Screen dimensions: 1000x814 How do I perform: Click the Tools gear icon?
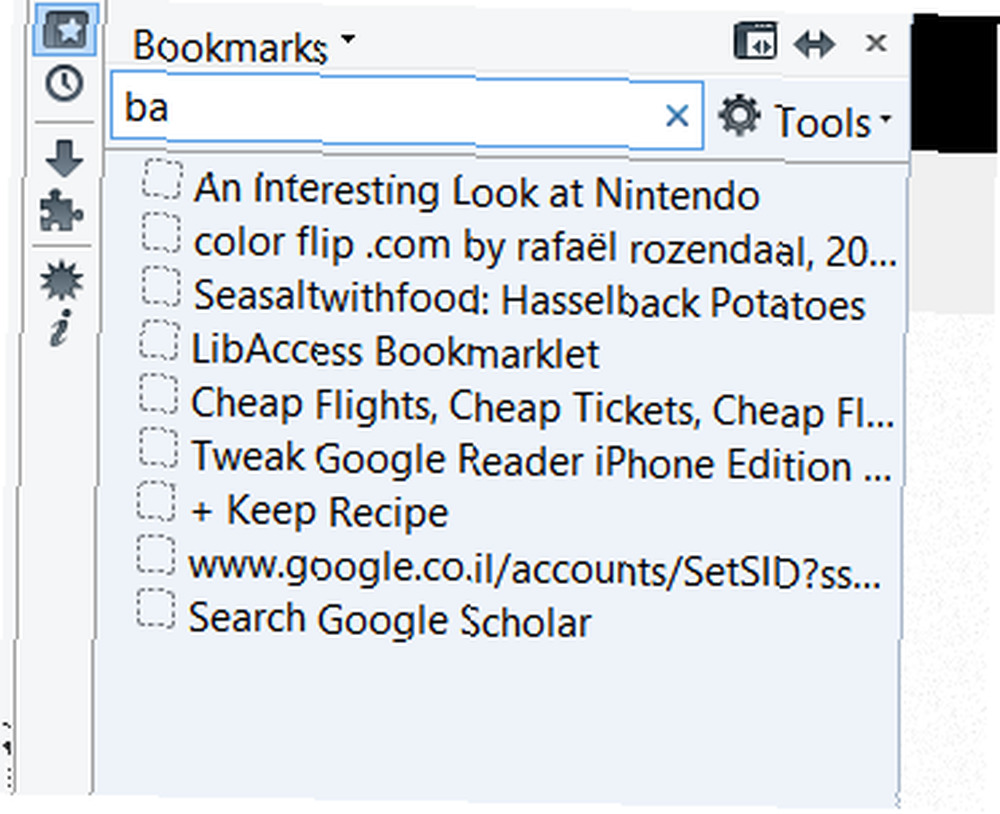739,115
